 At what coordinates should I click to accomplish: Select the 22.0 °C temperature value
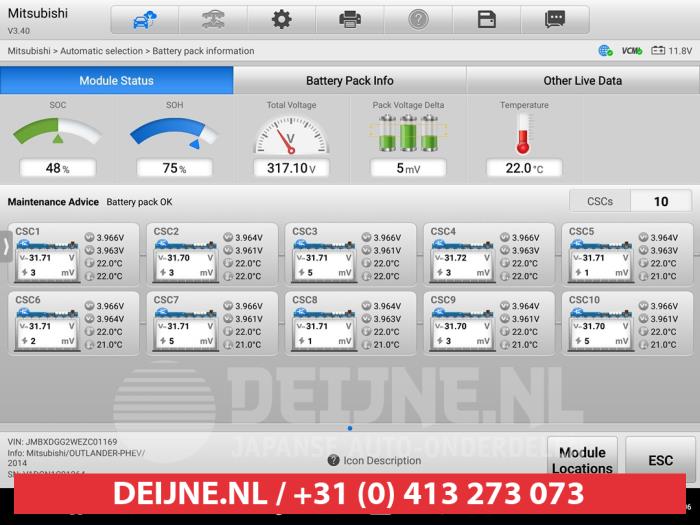click(x=524, y=168)
